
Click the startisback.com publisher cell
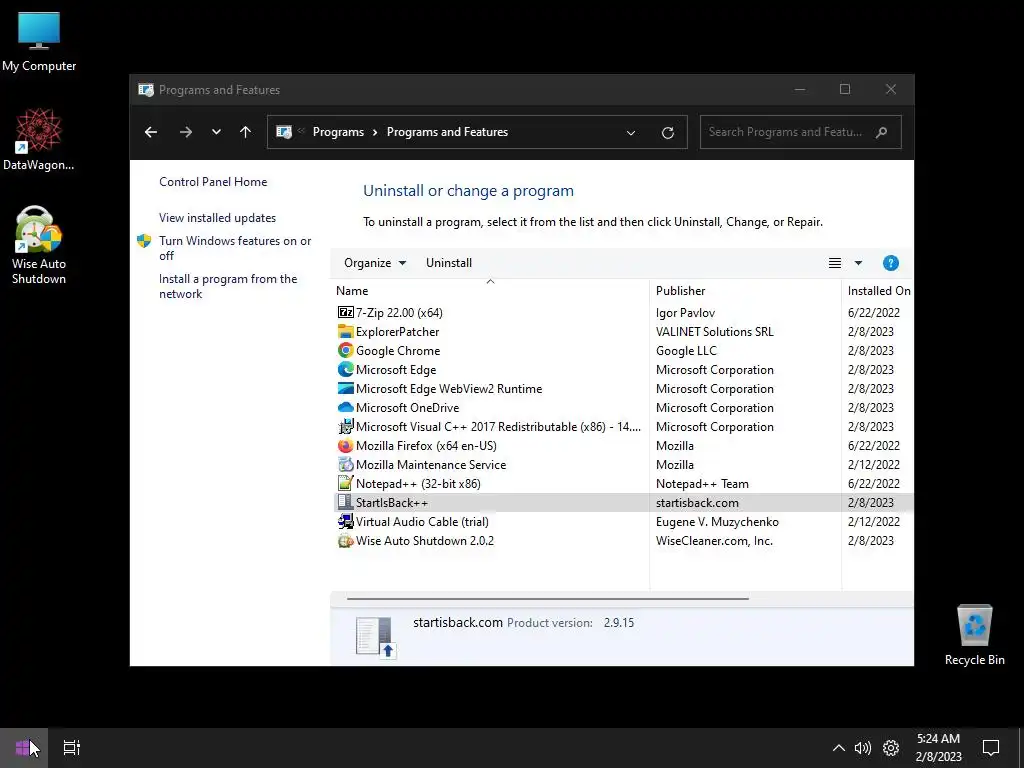(x=697, y=503)
